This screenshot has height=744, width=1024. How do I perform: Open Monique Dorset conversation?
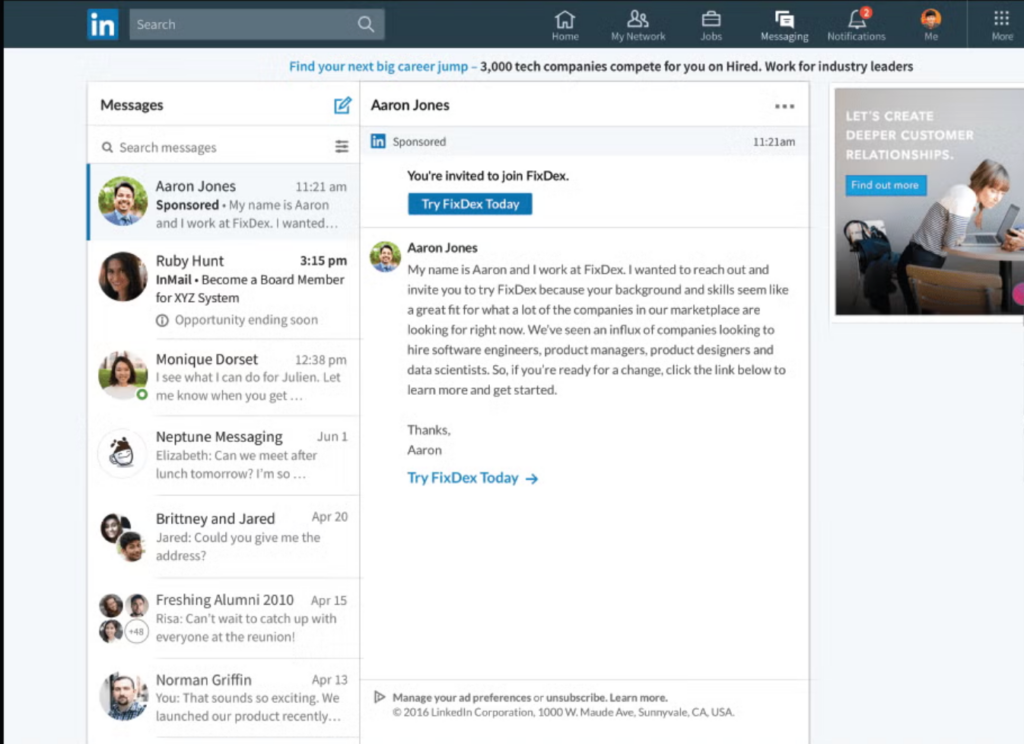point(223,377)
